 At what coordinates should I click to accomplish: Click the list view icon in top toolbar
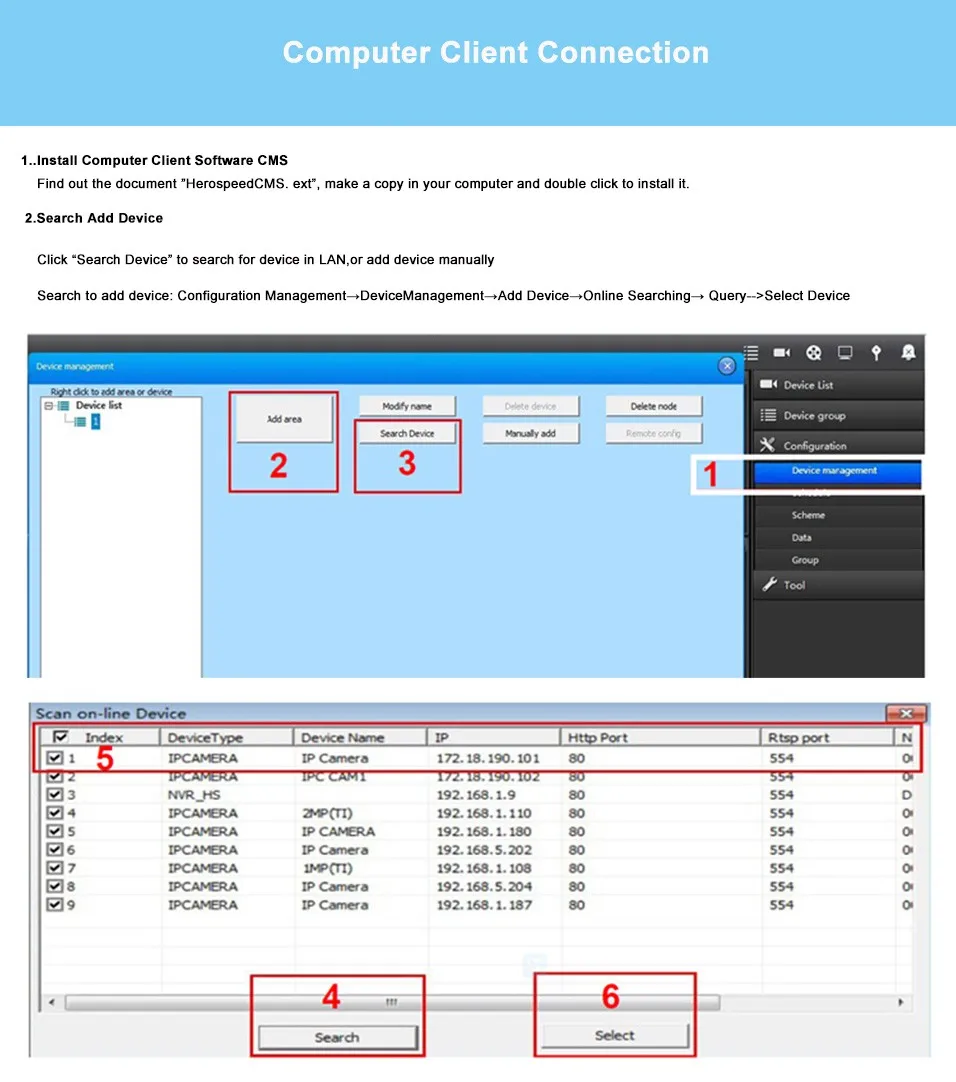(751, 353)
